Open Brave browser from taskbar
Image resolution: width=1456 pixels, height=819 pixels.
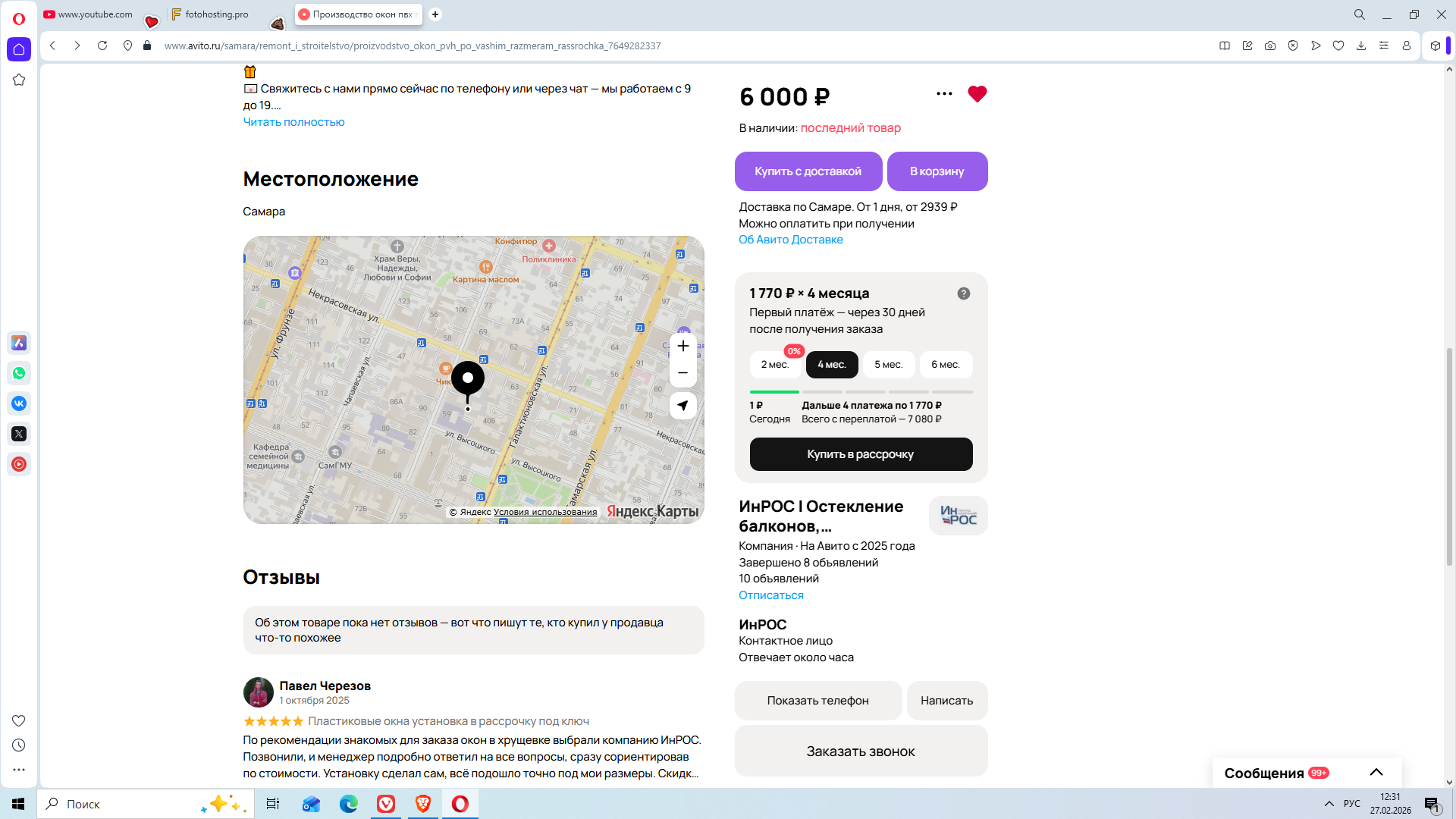coord(423,804)
